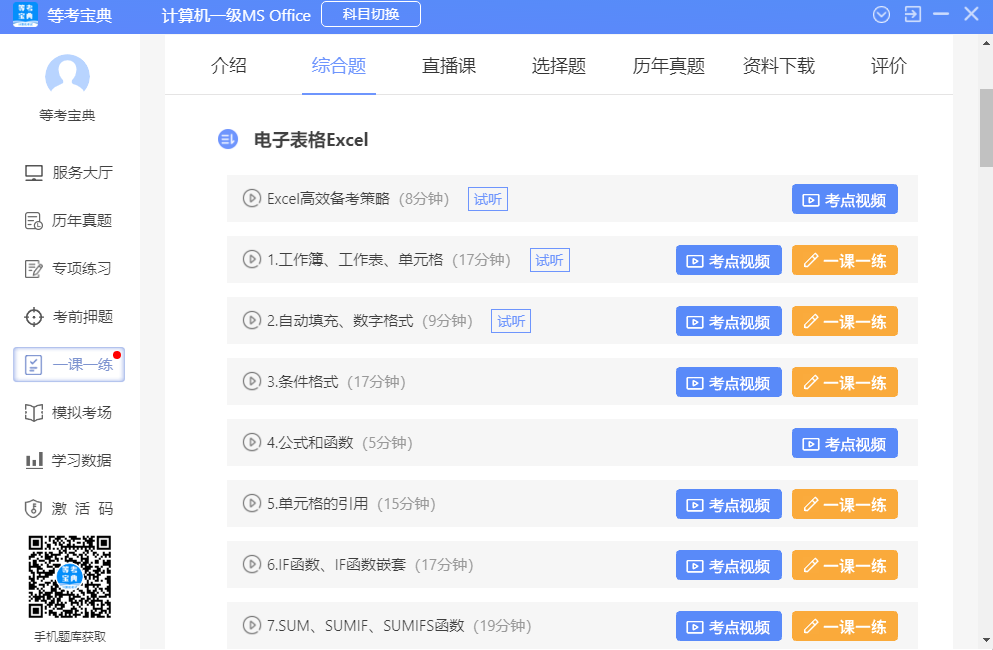The width and height of the screenshot is (993, 650).
Task: Switch to the 介绍 tab
Action: (x=229, y=66)
